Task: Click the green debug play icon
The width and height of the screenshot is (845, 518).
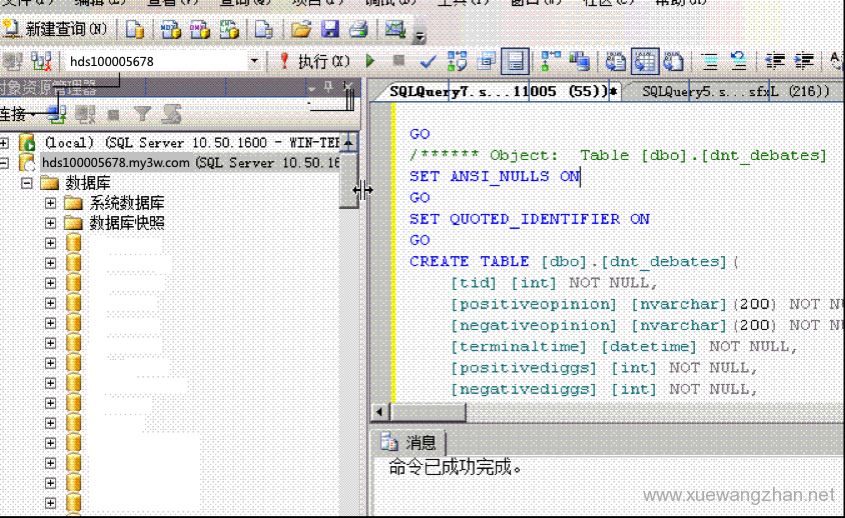Action: click(371, 61)
